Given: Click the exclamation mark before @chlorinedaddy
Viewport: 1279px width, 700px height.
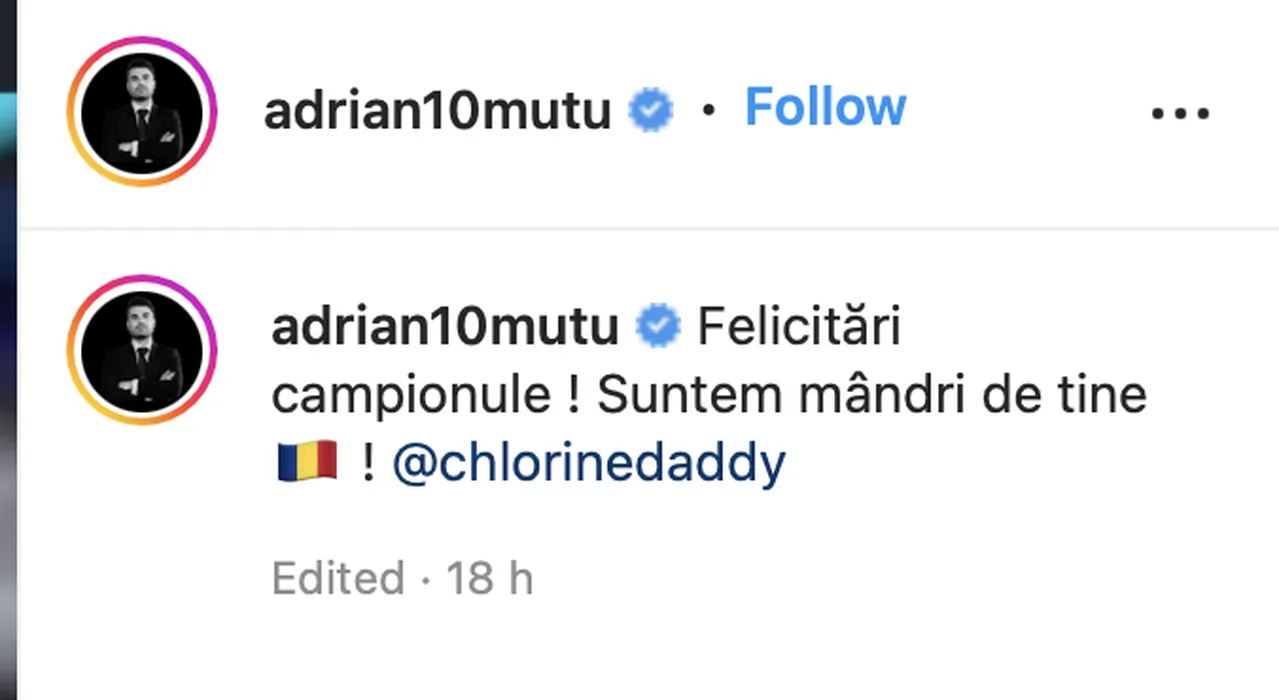Looking at the screenshot, I should pyautogui.click(x=368, y=465).
